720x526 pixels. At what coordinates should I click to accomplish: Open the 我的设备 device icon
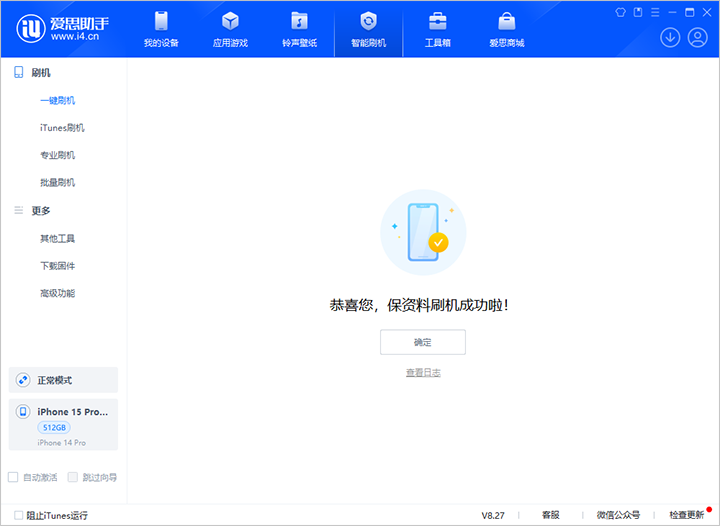[x=161, y=21]
